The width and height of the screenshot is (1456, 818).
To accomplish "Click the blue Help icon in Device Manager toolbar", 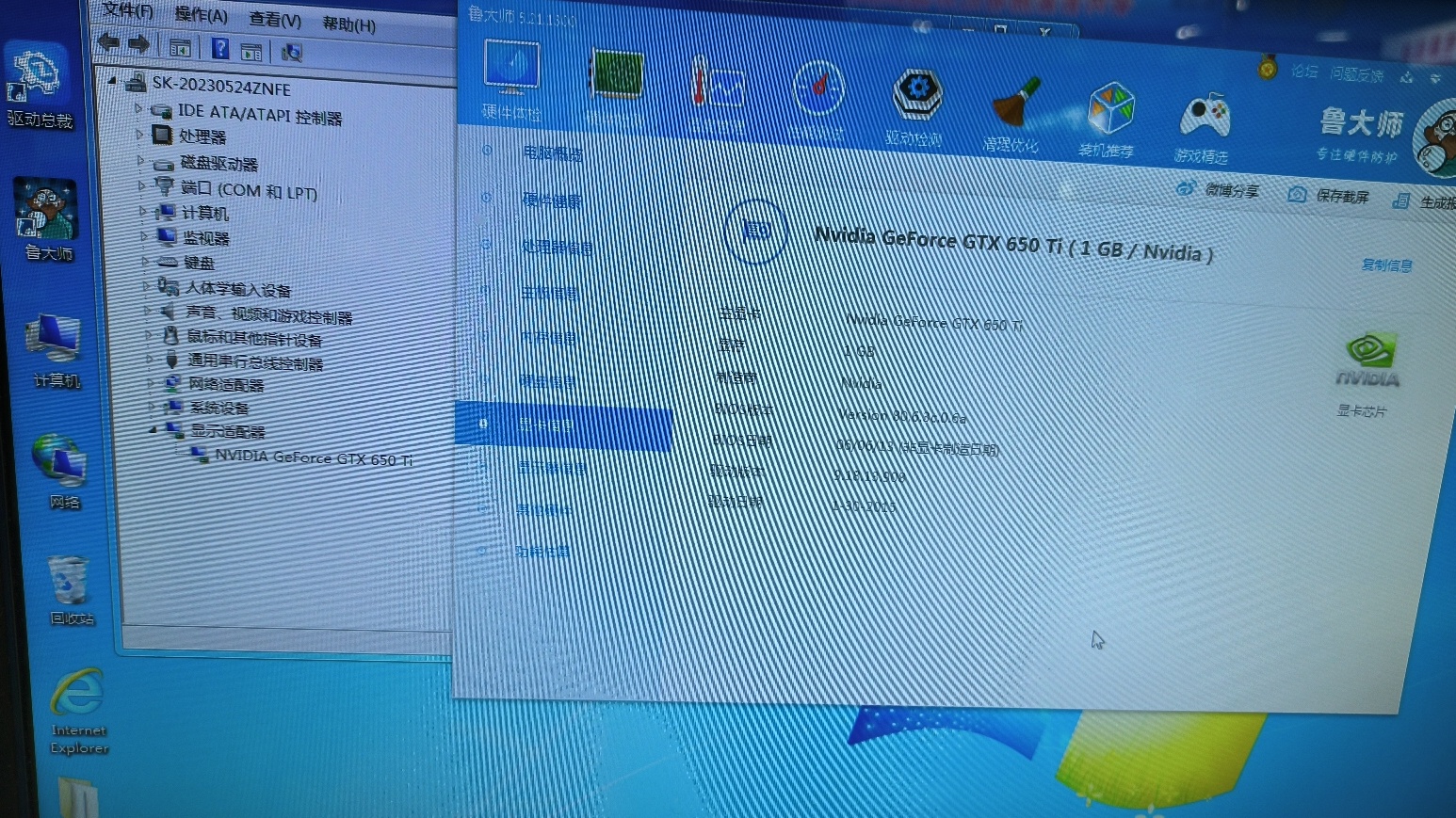I will pos(219,48).
